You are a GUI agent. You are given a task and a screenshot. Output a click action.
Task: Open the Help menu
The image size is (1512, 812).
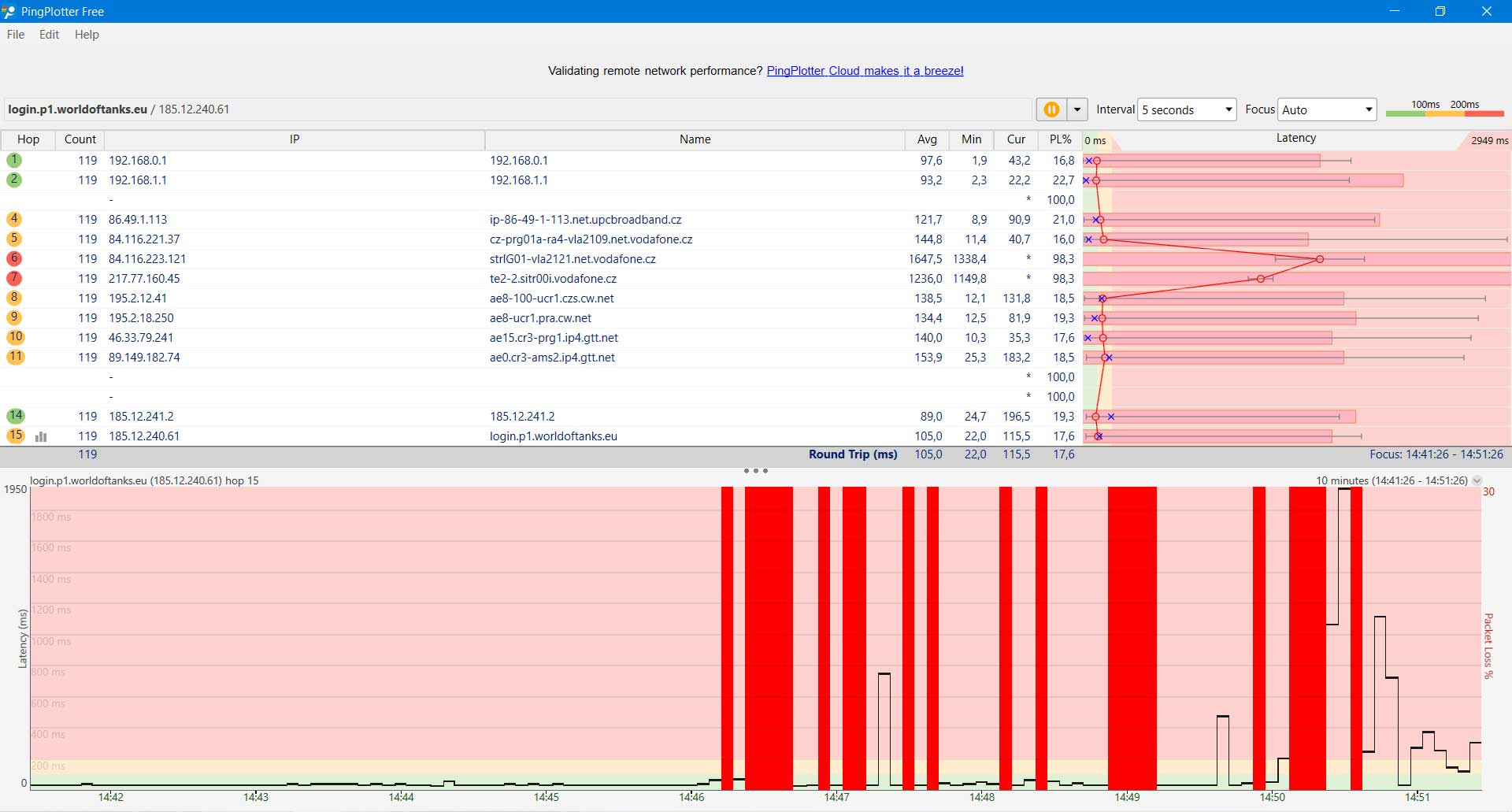tap(87, 35)
